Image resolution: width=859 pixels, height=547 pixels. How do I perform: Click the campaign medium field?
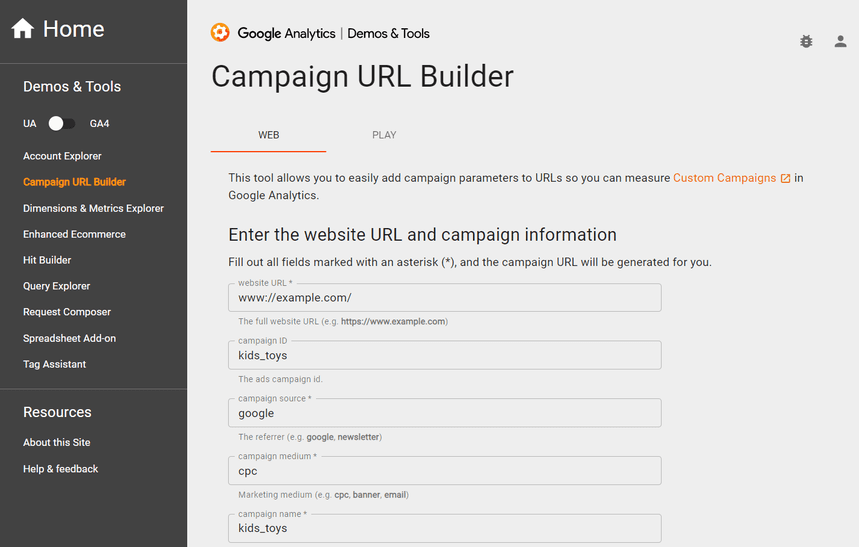click(444, 471)
